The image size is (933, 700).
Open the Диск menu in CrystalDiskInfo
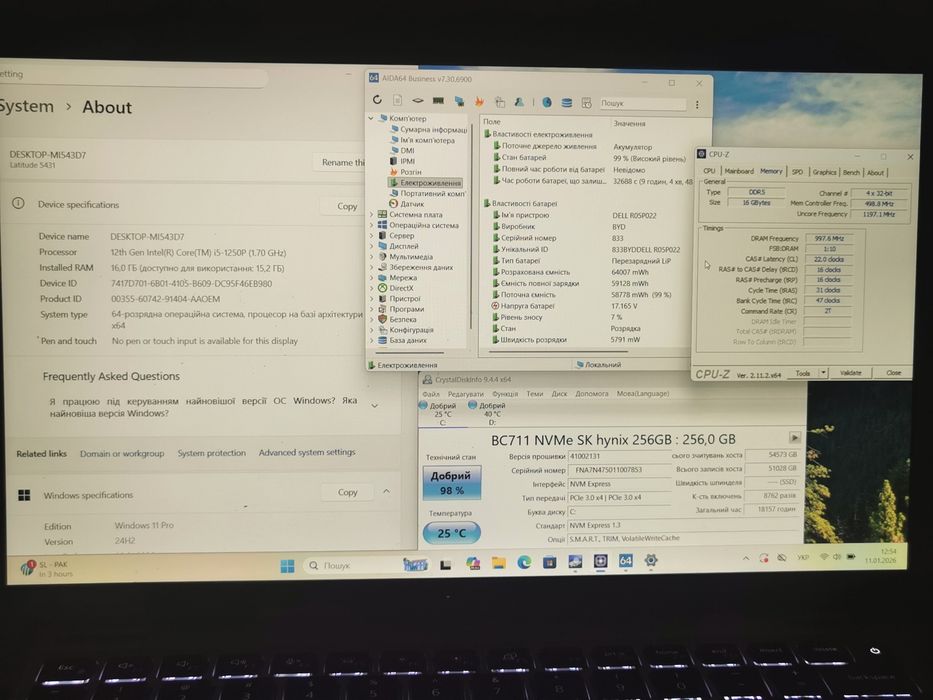pyautogui.click(x=559, y=394)
